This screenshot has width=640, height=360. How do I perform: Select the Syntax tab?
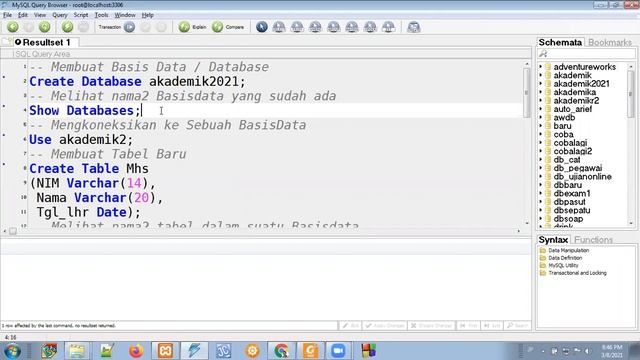[553, 240]
